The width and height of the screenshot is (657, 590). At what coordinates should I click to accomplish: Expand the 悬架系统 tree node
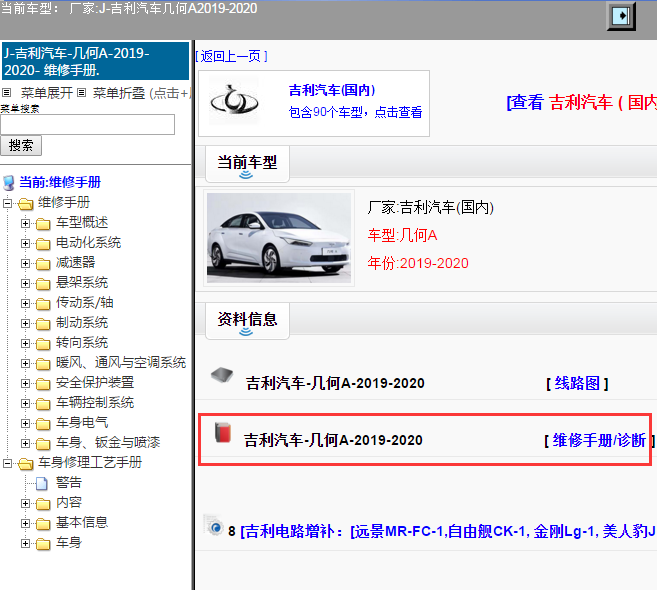25,284
